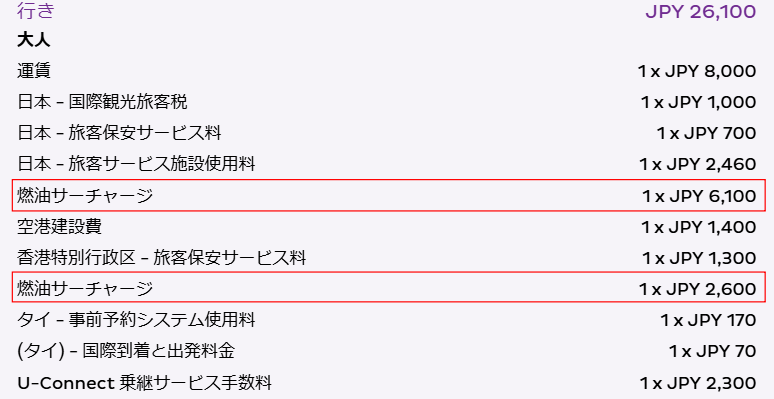Click the 1 x JPY 2,300 amount

point(698,383)
